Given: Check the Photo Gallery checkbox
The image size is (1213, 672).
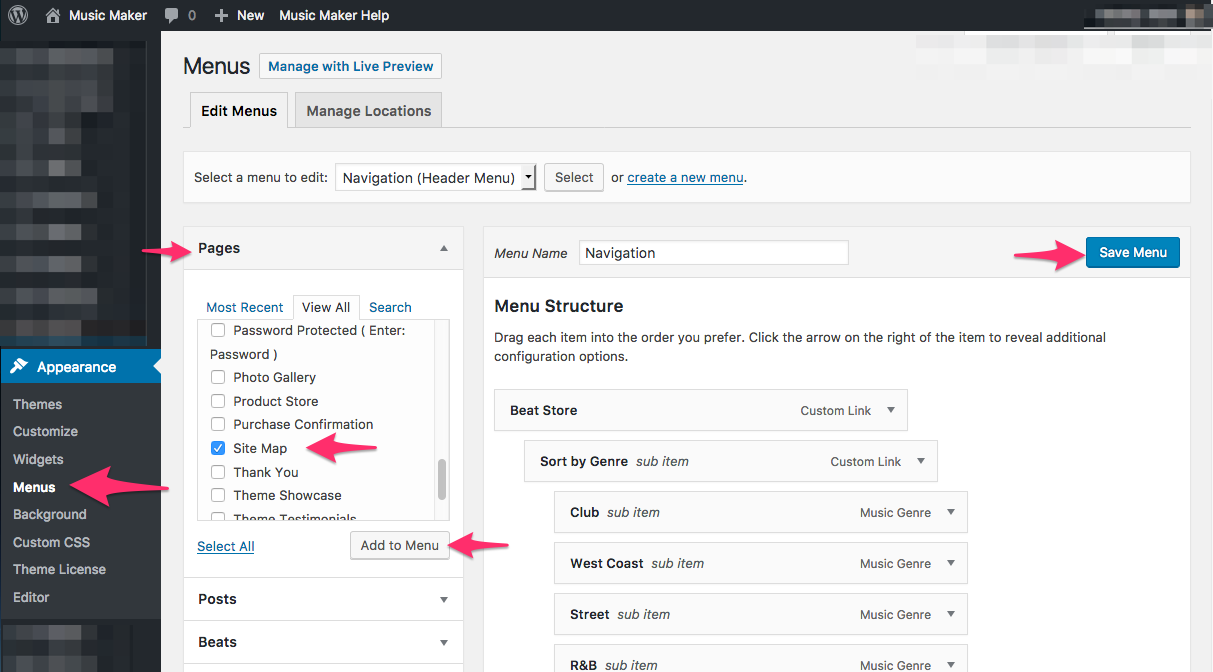Looking at the screenshot, I should coord(217,377).
